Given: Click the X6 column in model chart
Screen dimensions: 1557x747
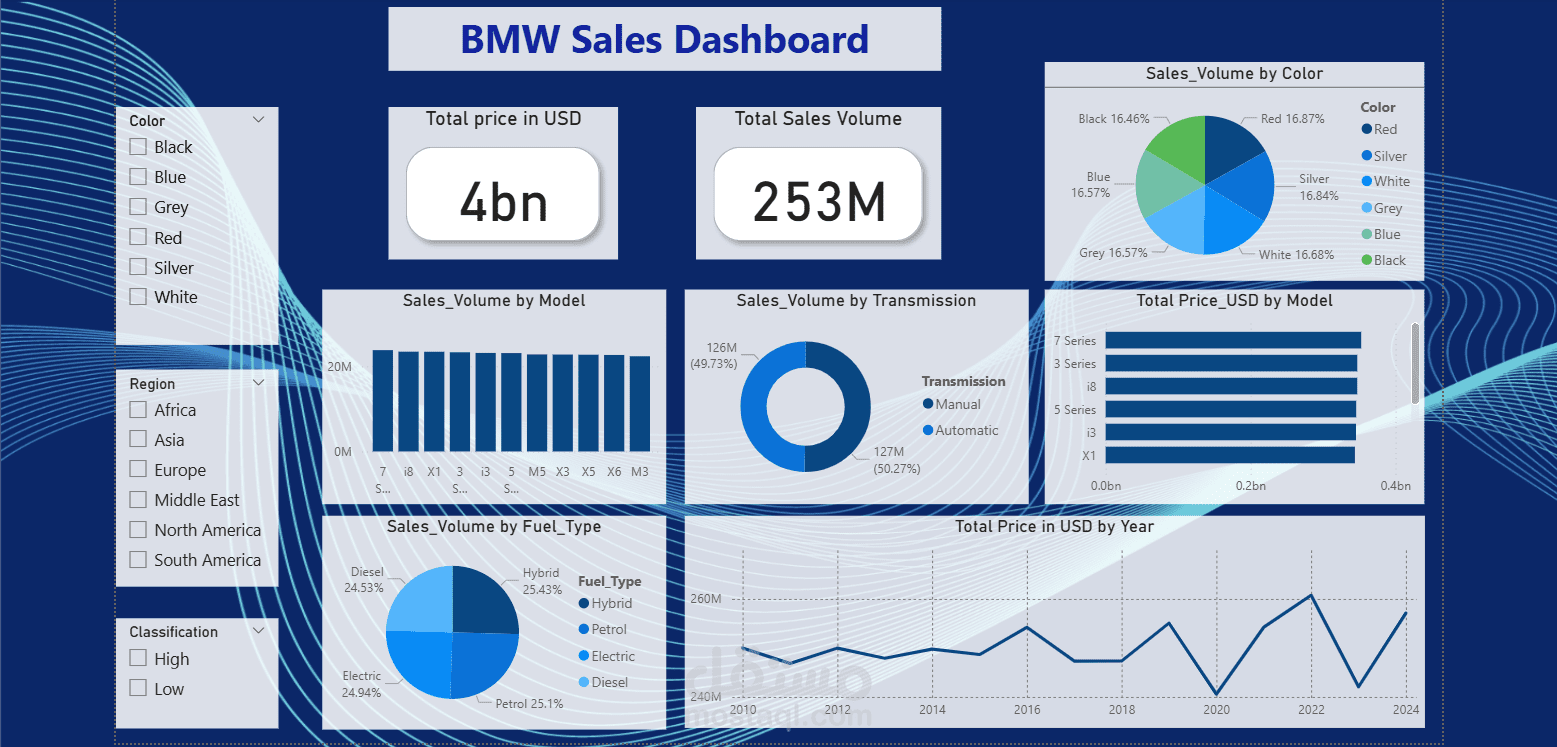Looking at the screenshot, I should pos(614,403).
